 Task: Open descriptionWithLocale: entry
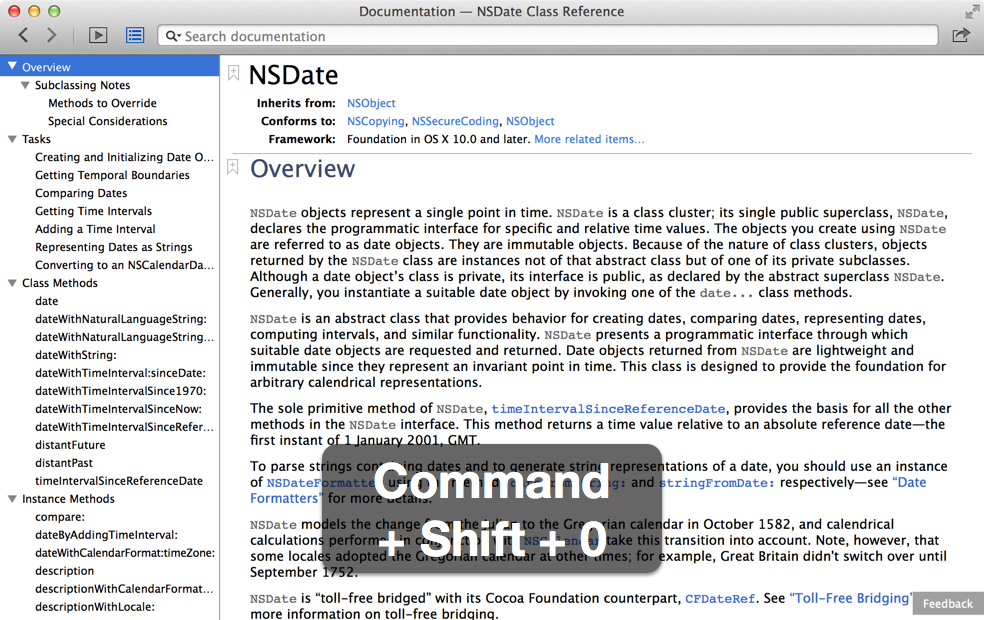click(95, 607)
